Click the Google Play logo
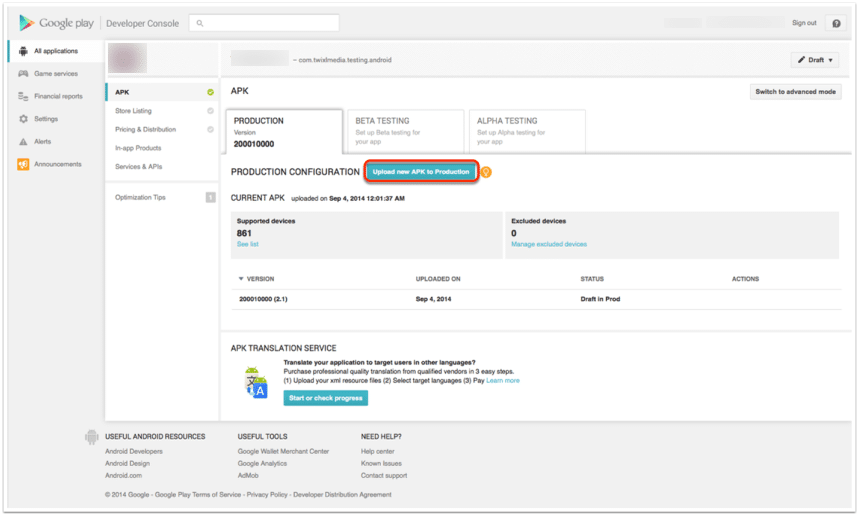Image resolution: width=861 pixels, height=516 pixels. coord(56,23)
